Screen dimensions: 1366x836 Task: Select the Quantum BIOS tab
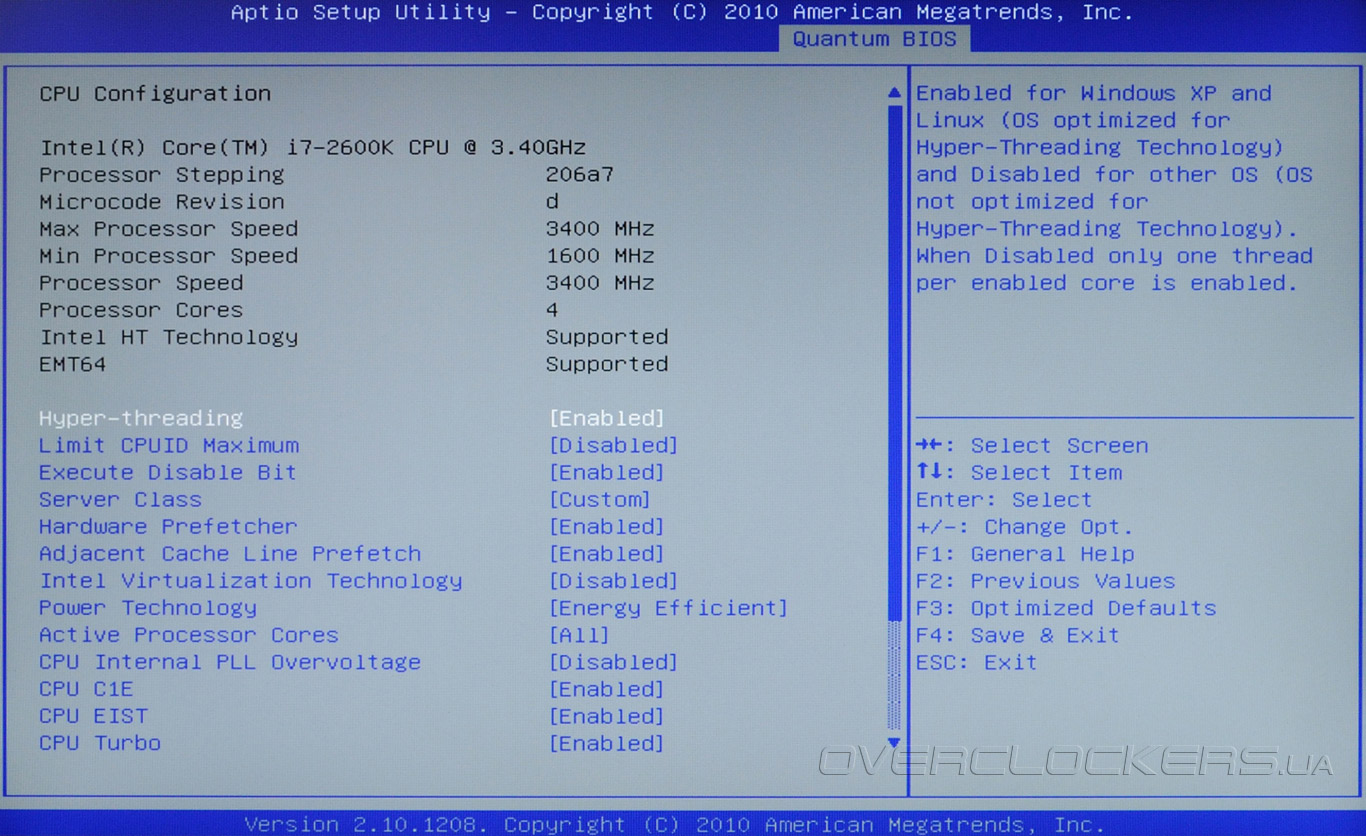(874, 39)
